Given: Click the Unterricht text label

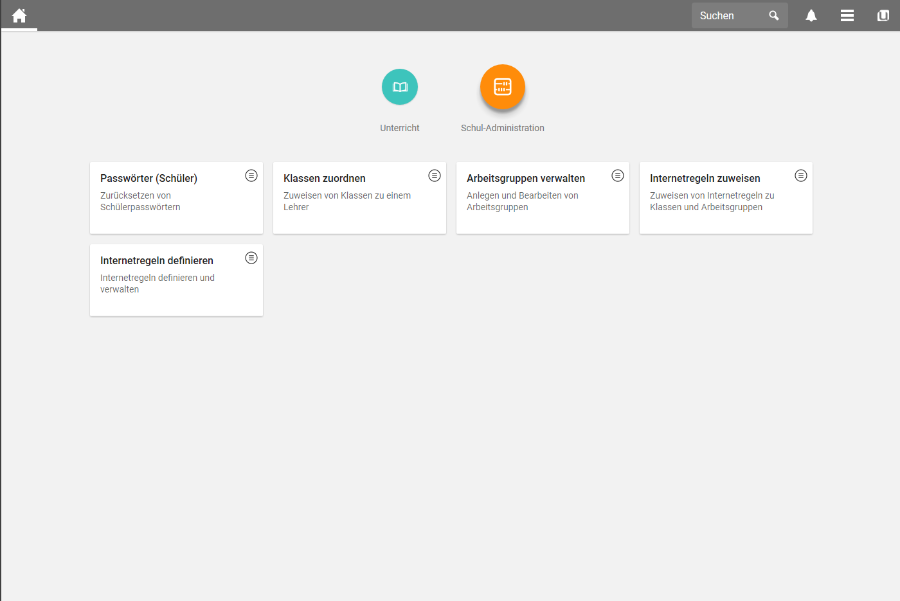Looking at the screenshot, I should click(400, 128).
